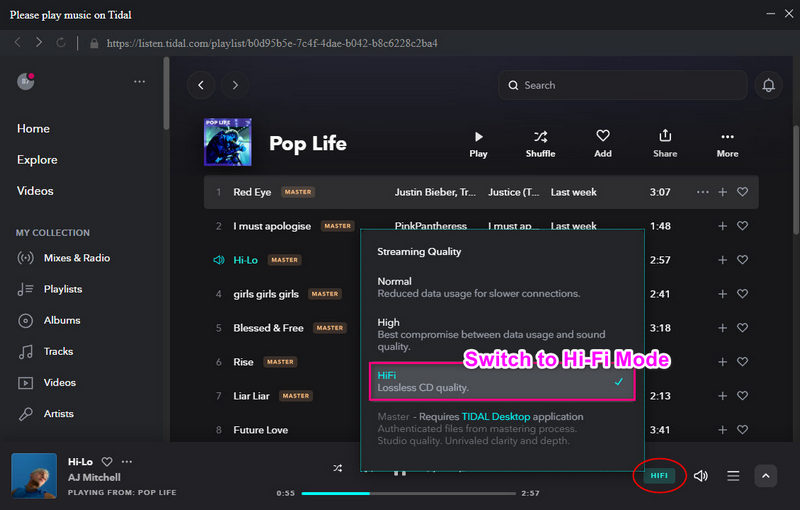Open three-dot menu for Red Eye
The height and width of the screenshot is (510, 800).
point(703,192)
